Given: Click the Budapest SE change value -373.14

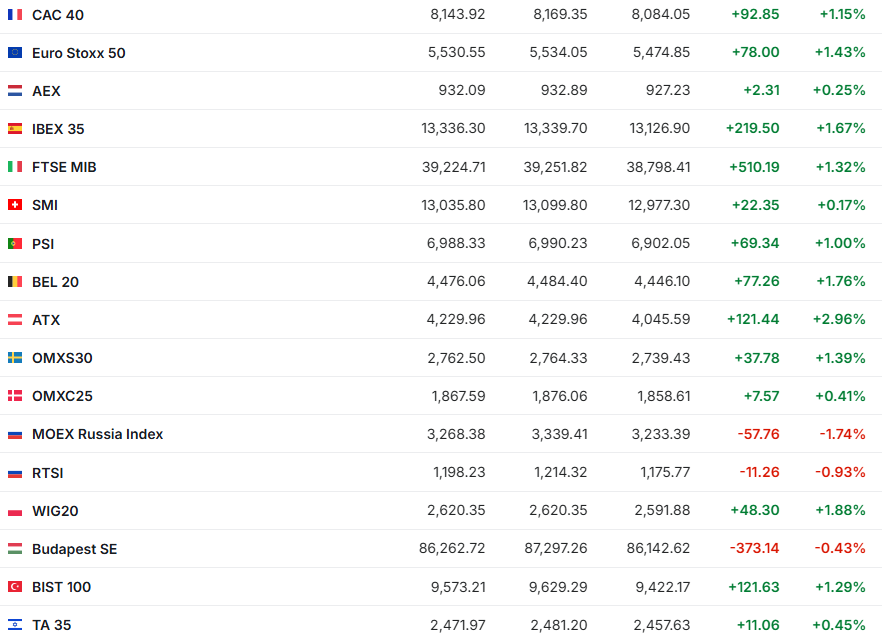Looking at the screenshot, I should [757, 549].
